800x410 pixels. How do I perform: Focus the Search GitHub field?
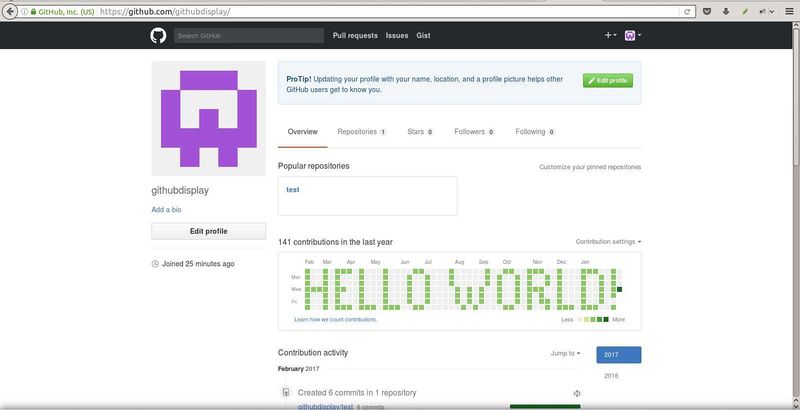pyautogui.click(x=249, y=35)
